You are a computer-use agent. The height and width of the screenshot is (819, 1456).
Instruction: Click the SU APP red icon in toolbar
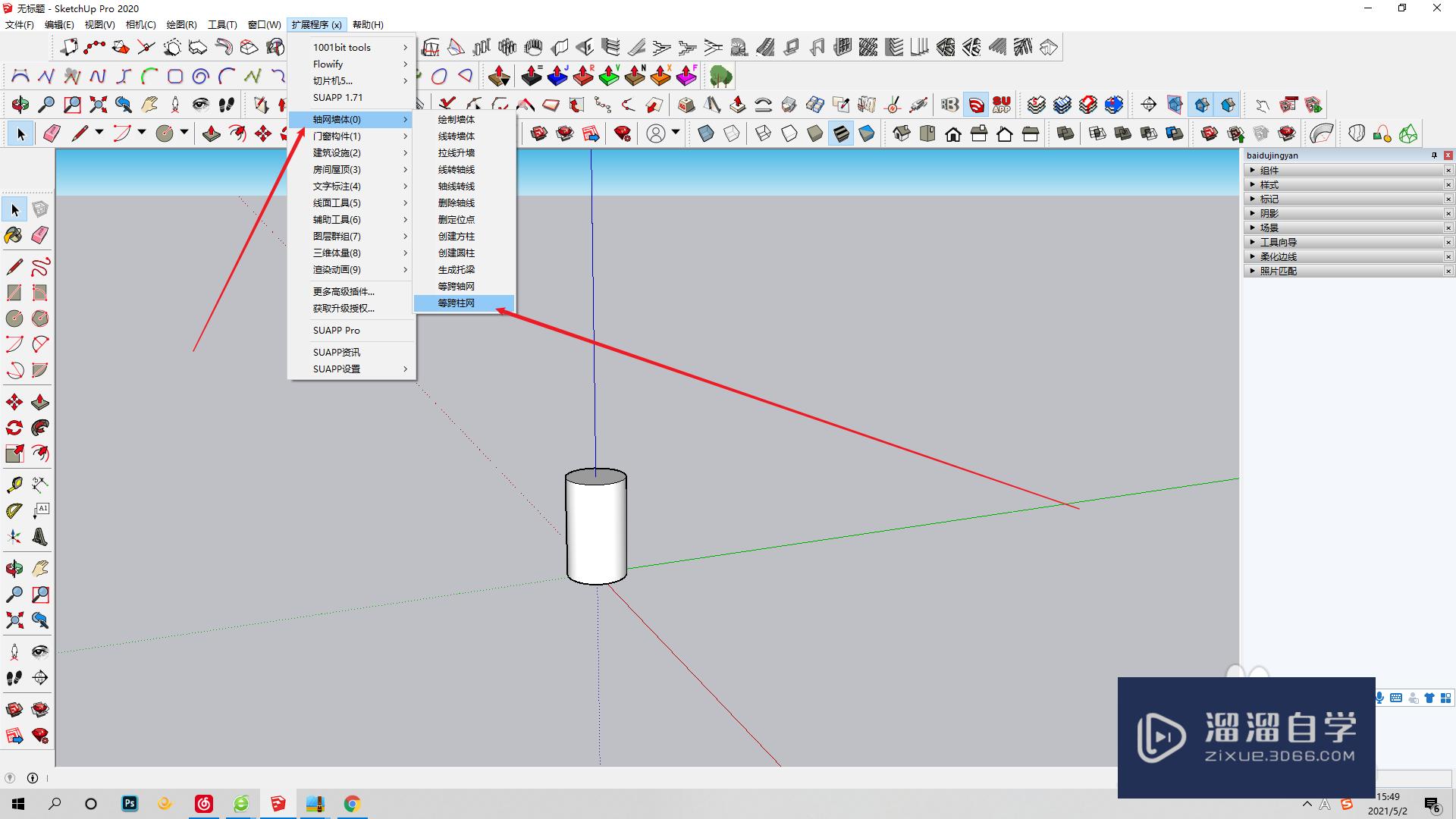(1002, 105)
